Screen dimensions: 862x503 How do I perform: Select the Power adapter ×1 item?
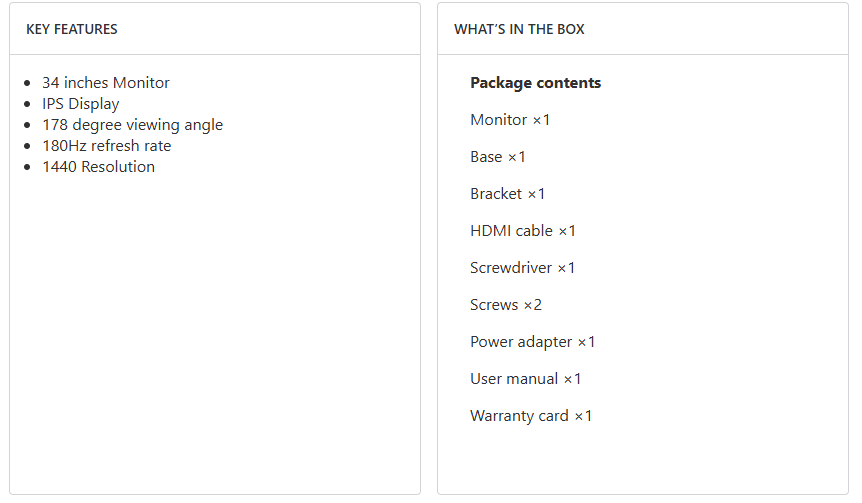(x=532, y=342)
